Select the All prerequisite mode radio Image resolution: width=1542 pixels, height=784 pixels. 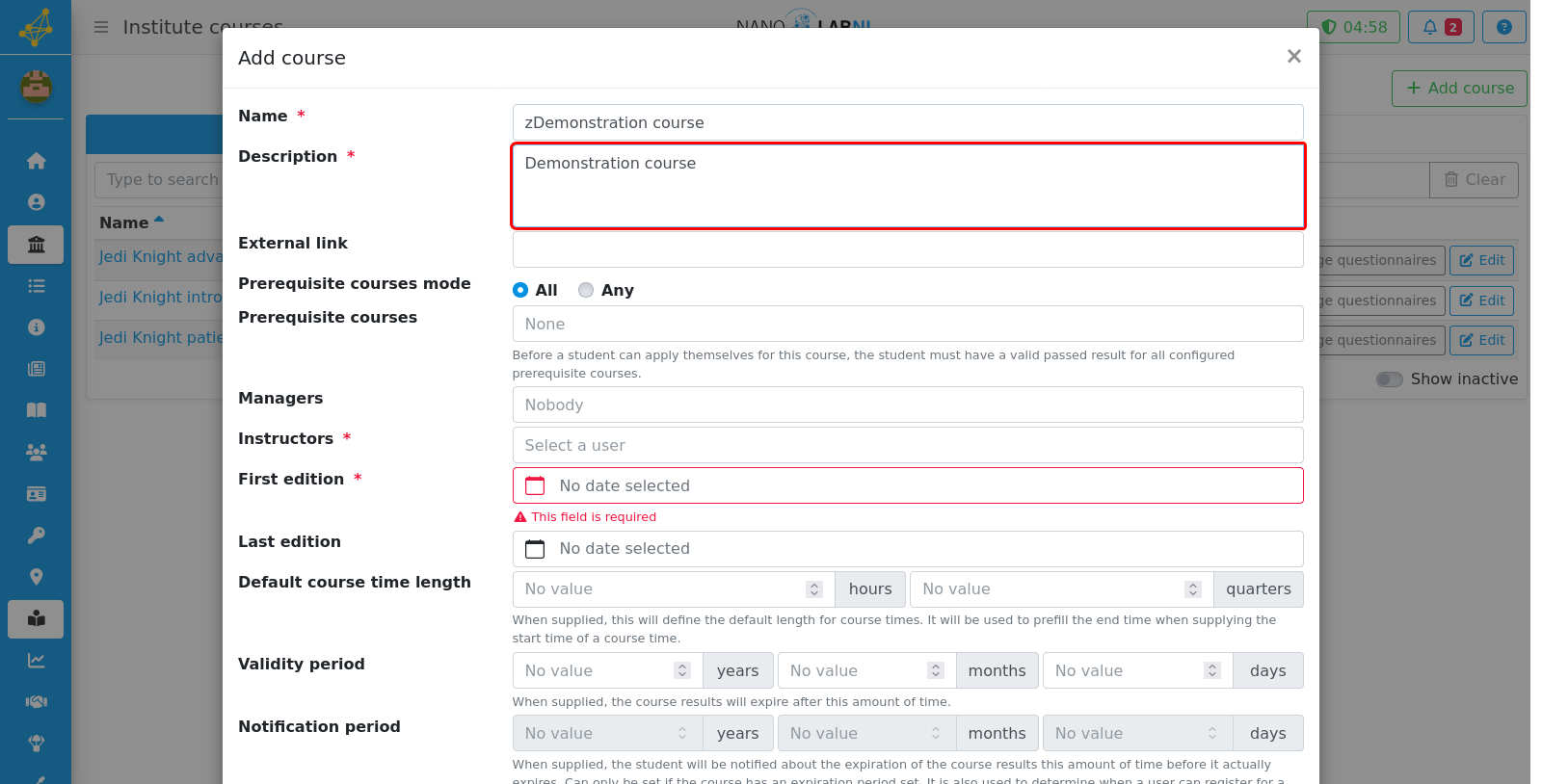[520, 290]
